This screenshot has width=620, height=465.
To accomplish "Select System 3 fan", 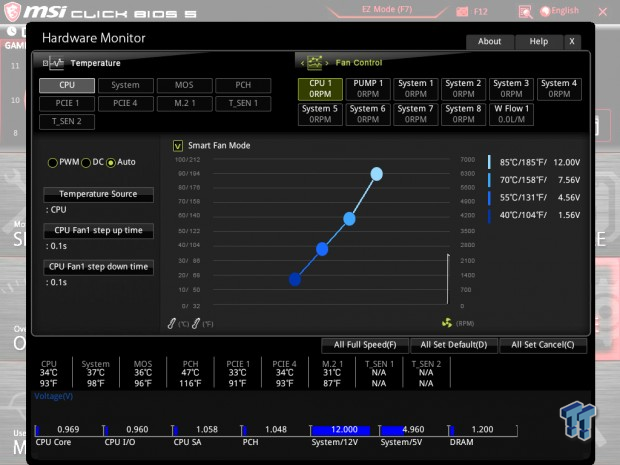I will (511, 89).
